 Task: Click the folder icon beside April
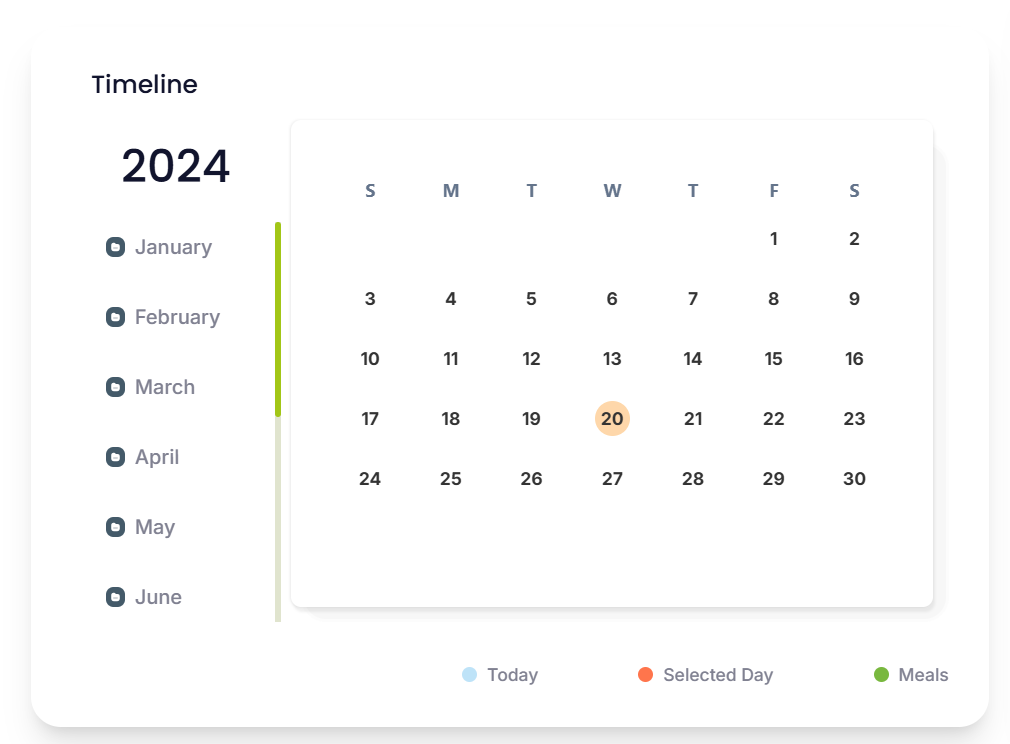pyautogui.click(x=115, y=457)
